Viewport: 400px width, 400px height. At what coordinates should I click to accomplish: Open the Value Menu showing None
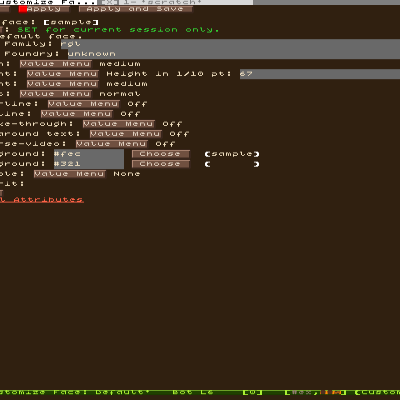coord(70,174)
